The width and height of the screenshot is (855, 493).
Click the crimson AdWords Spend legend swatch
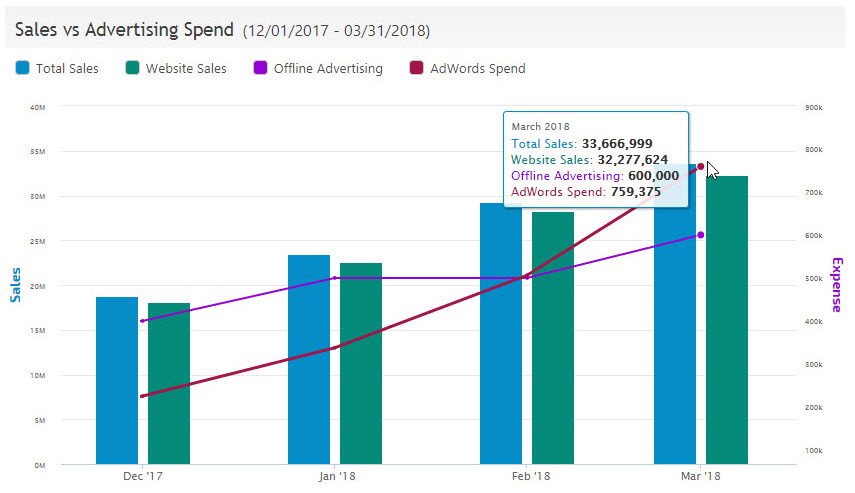click(x=414, y=69)
